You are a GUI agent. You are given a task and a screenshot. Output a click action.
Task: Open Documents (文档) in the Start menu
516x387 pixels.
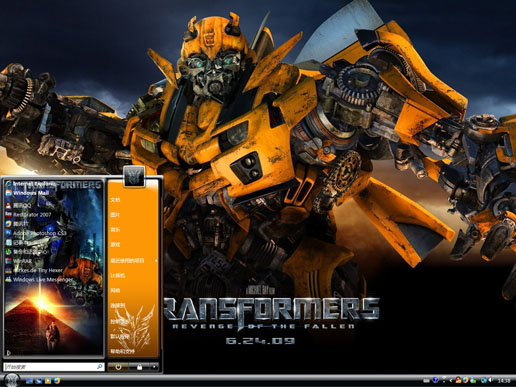[x=115, y=200]
